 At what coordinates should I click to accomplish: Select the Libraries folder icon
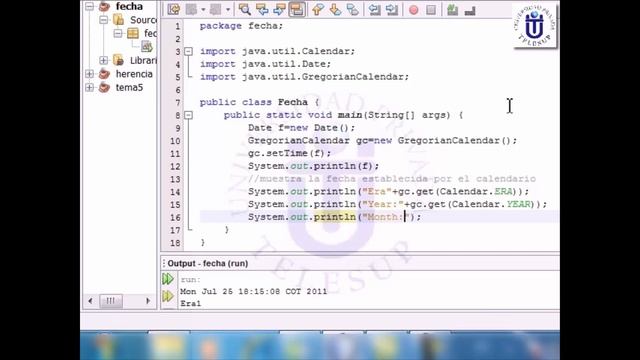coord(119,60)
